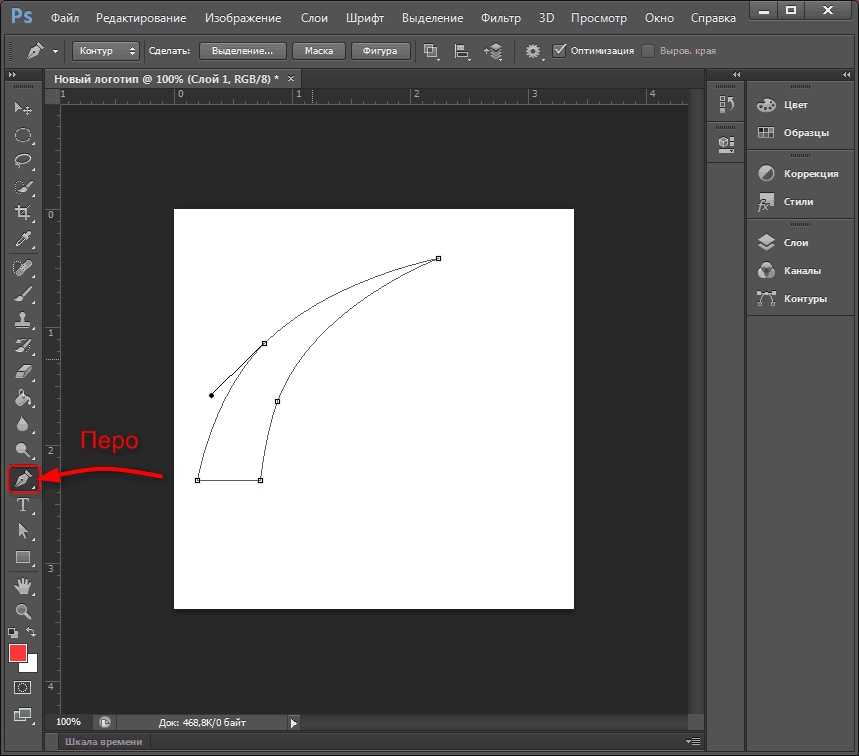This screenshot has width=859, height=756.
Task: Activate the Crop tool
Action: 22,213
